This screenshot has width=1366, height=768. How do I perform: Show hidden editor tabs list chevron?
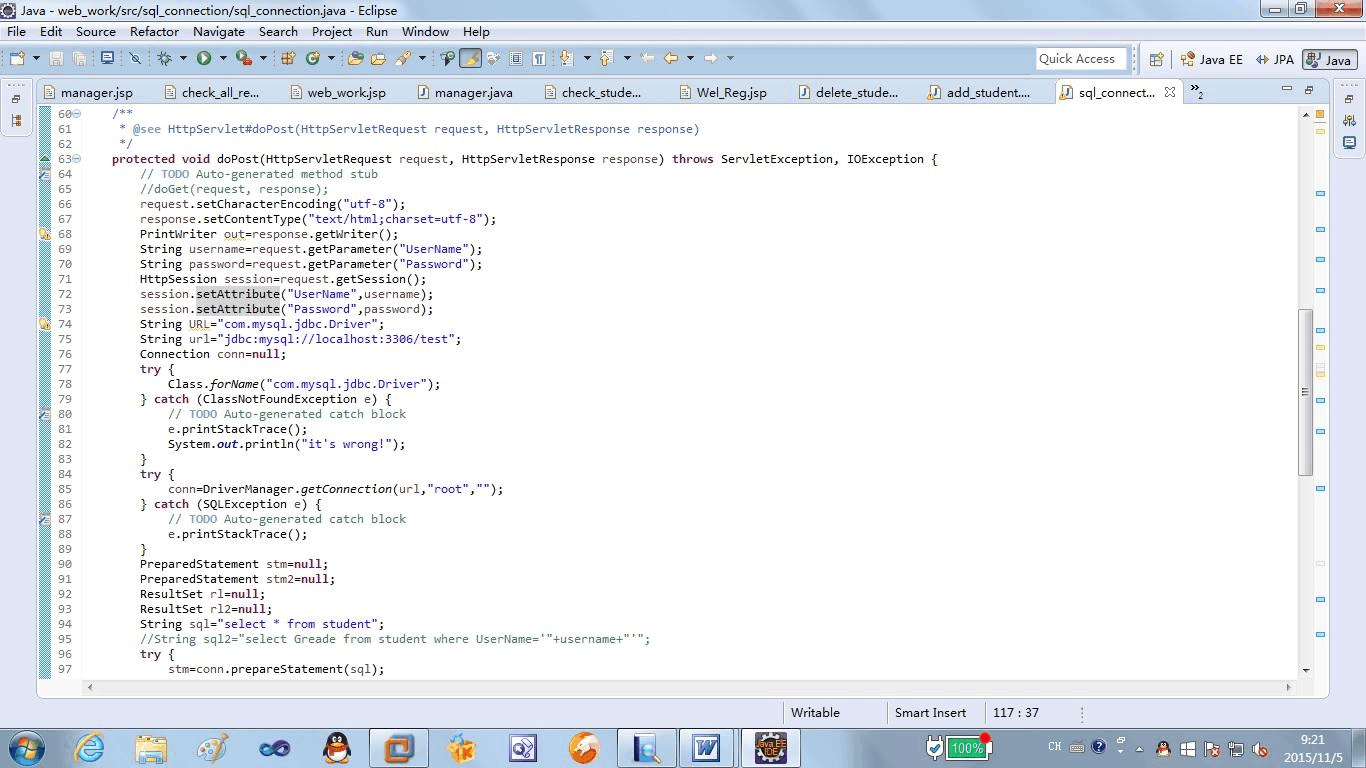(1196, 92)
